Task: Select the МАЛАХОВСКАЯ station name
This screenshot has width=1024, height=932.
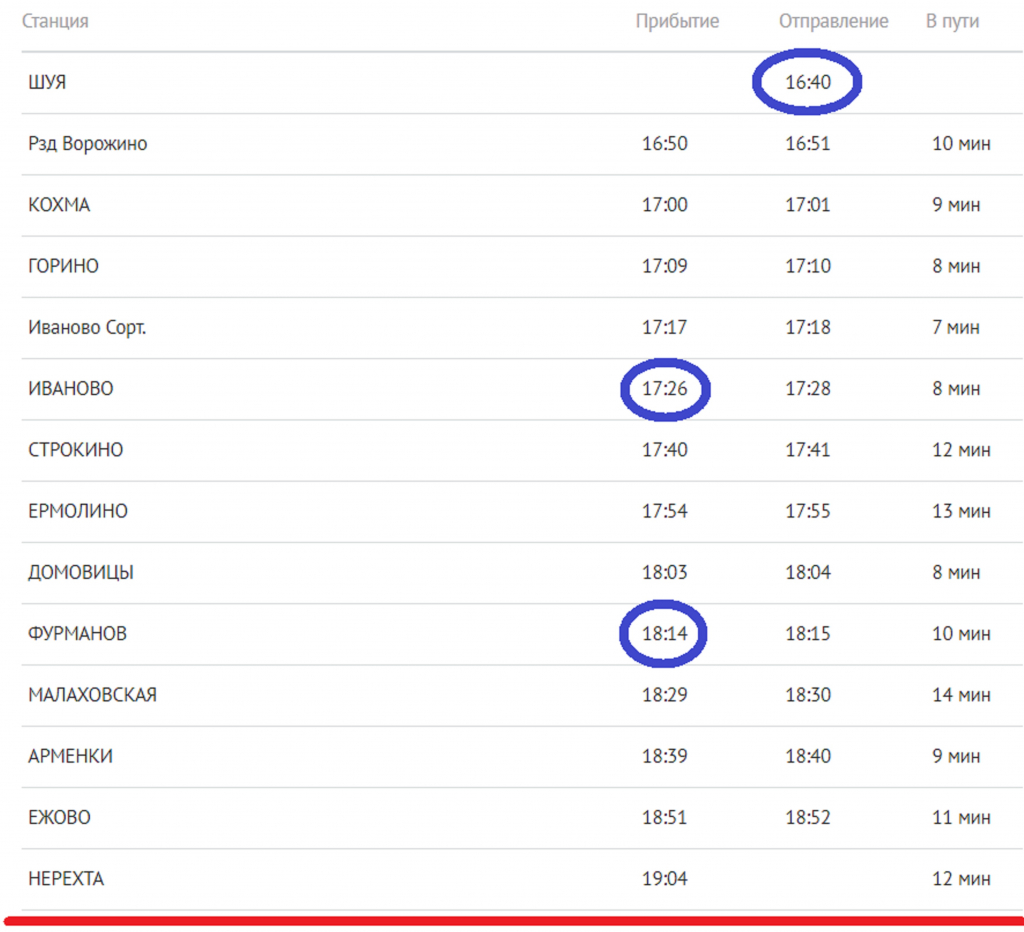Action: point(92,695)
